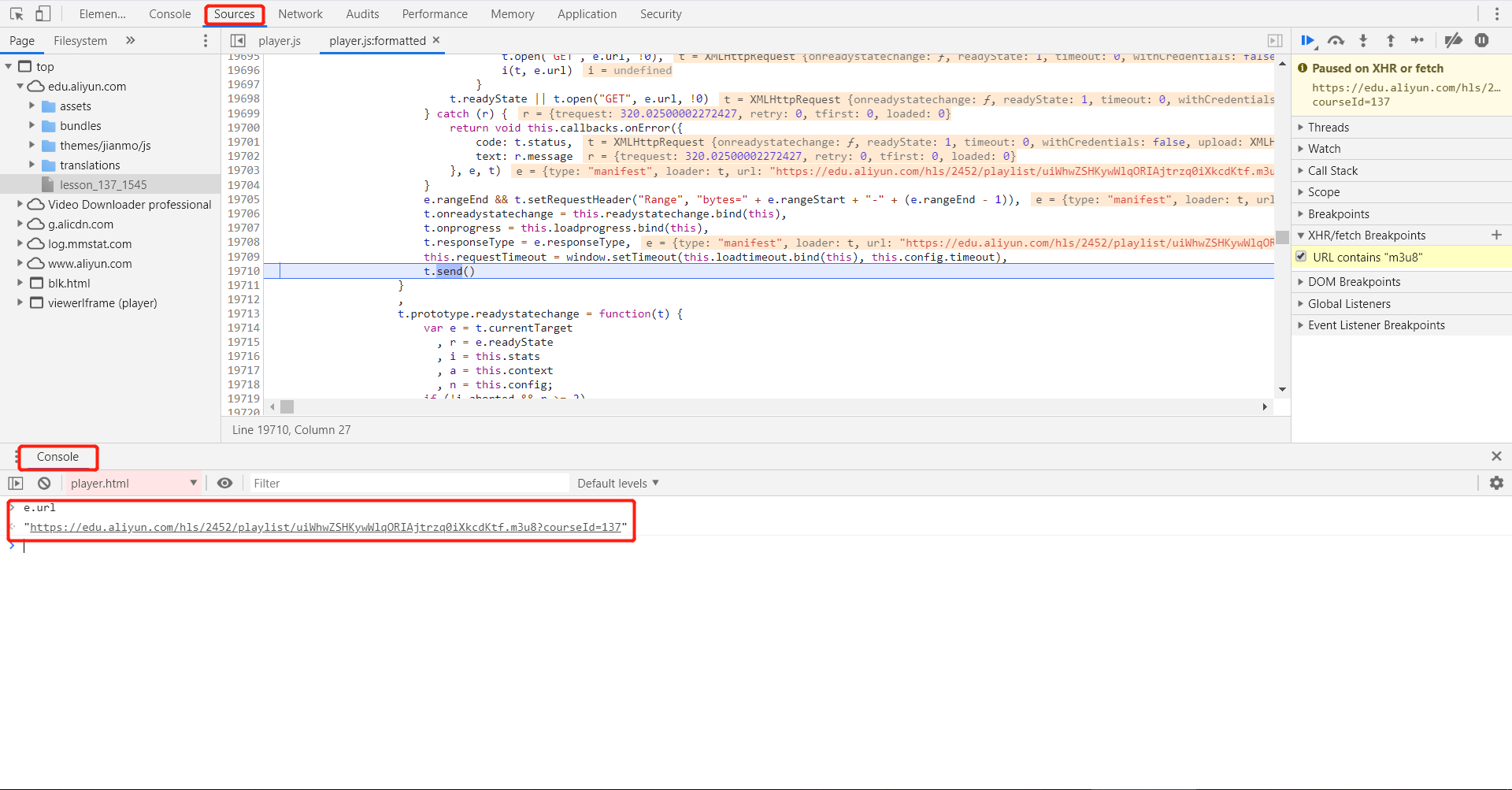Toggle pause on exceptions
The height and width of the screenshot is (790, 1512).
pyautogui.click(x=1482, y=40)
